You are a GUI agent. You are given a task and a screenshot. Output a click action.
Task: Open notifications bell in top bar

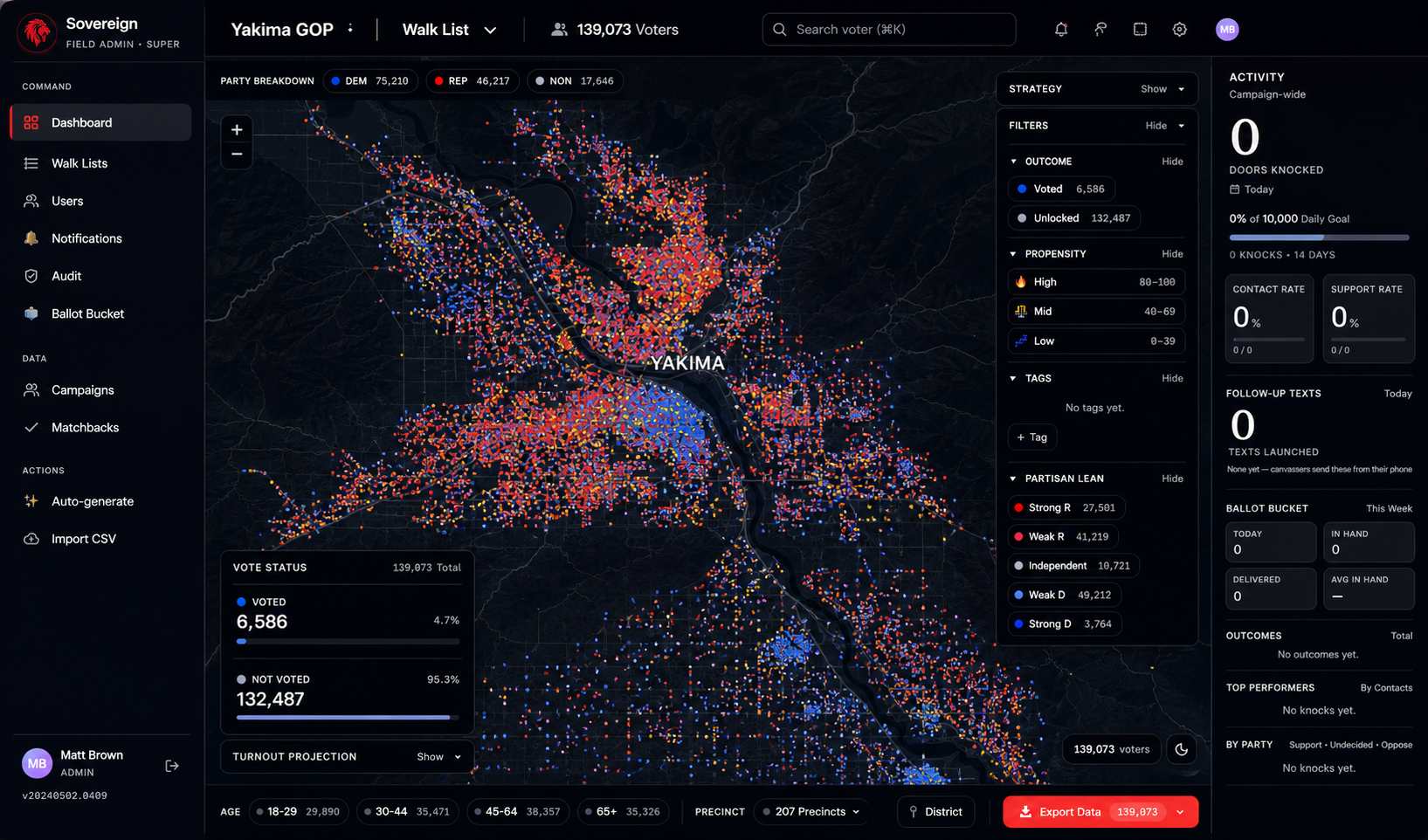pyautogui.click(x=1061, y=30)
